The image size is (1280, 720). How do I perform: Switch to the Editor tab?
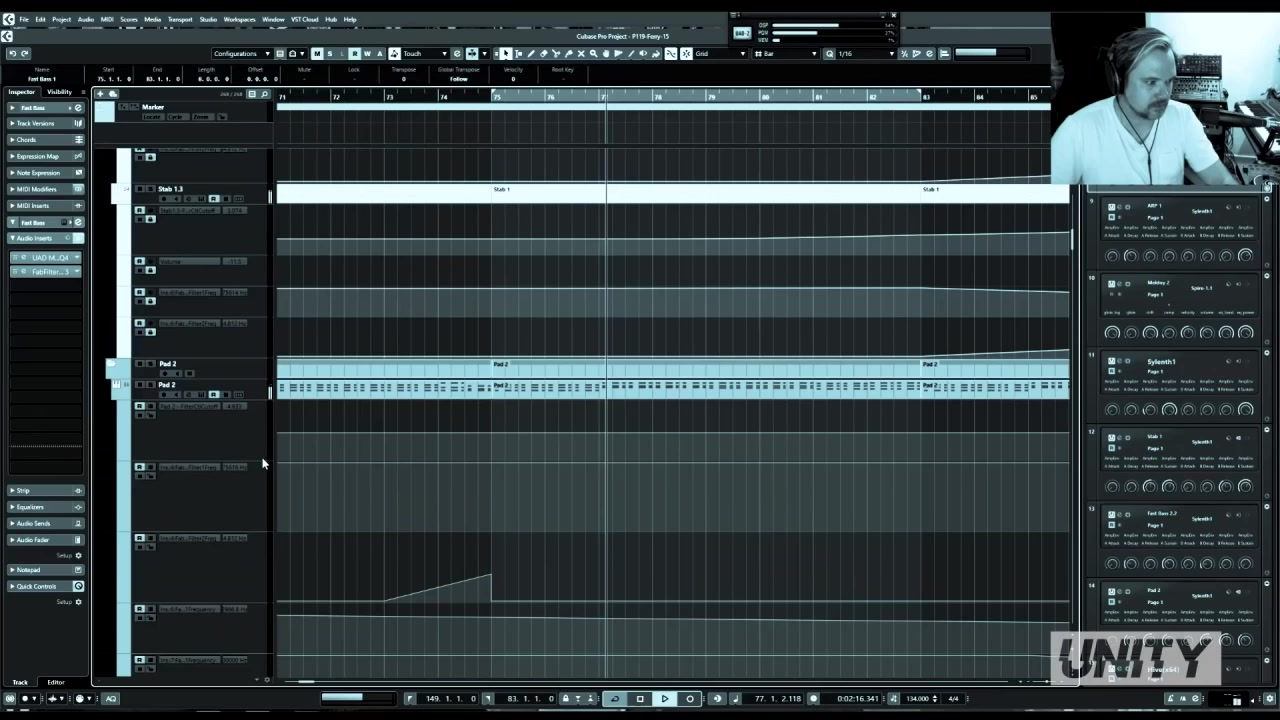56,682
